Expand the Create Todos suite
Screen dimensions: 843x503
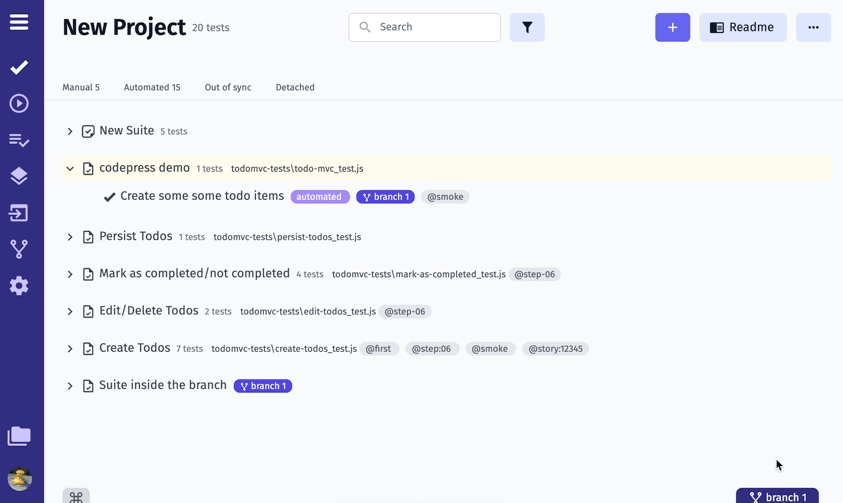click(x=70, y=349)
